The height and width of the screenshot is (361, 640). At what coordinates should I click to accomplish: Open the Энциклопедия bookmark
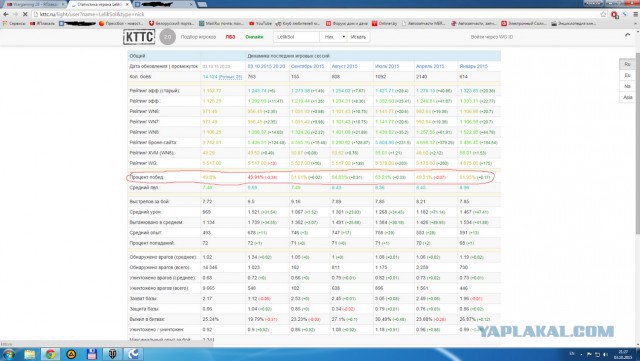tap(573, 24)
